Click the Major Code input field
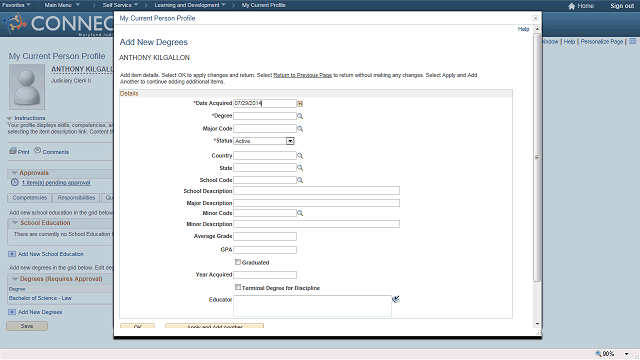Screen dimensions: 640x360 pos(264,129)
